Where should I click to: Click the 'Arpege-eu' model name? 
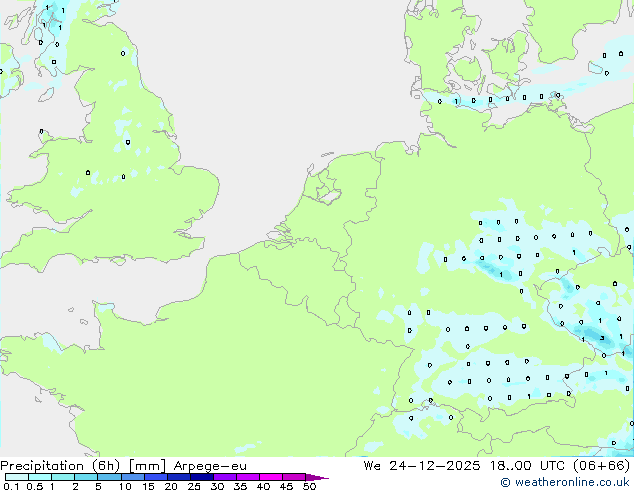coord(210,466)
